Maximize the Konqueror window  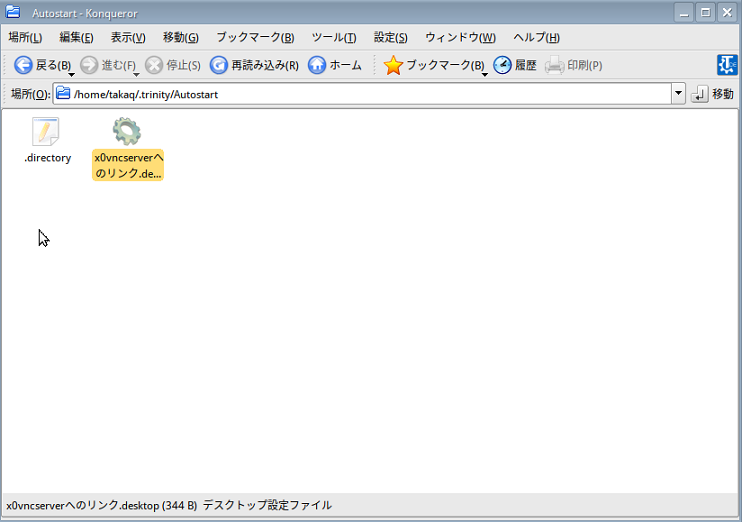pyautogui.click(x=706, y=12)
